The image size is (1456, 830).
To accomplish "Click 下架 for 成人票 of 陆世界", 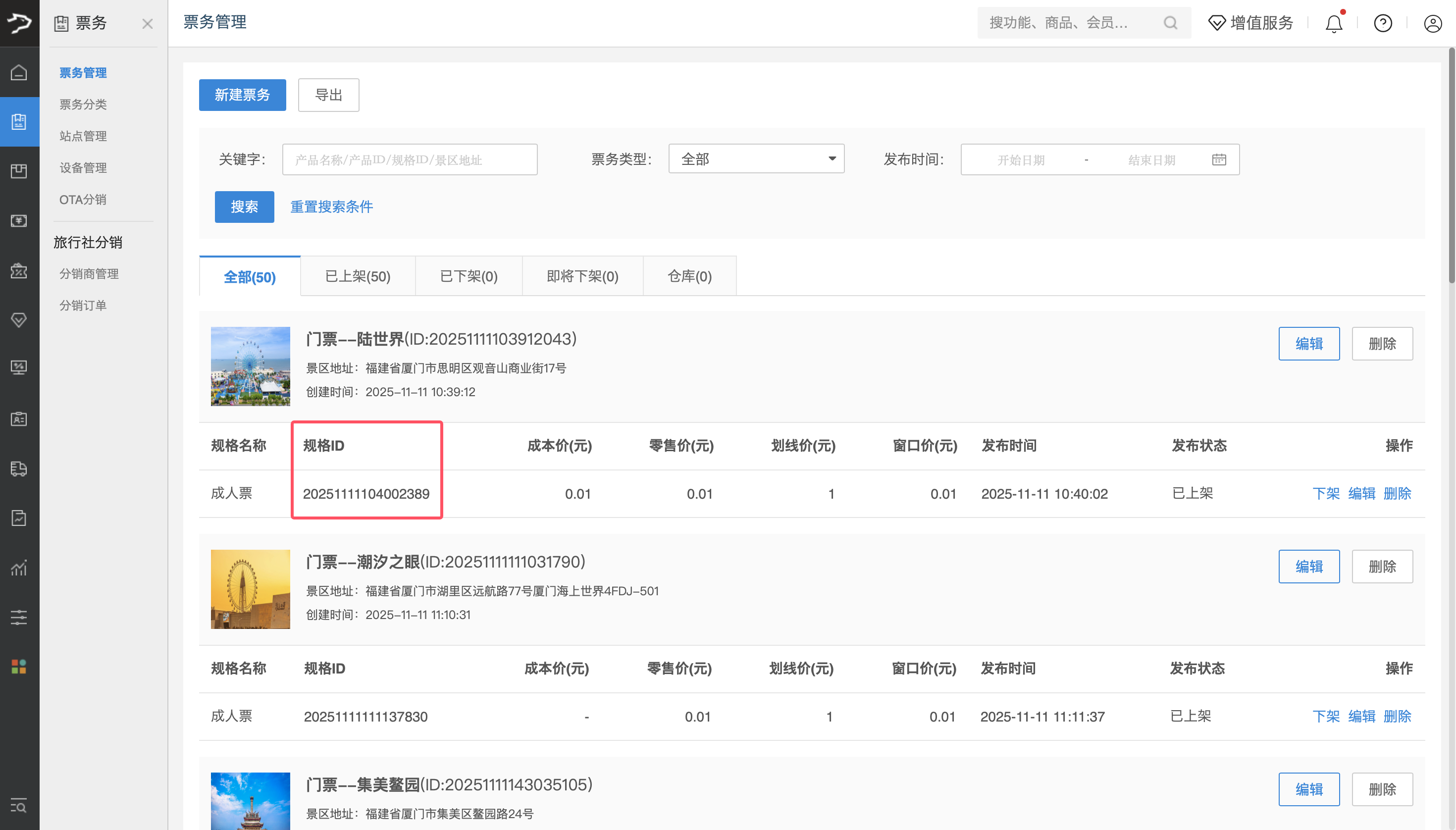I will coord(1326,494).
